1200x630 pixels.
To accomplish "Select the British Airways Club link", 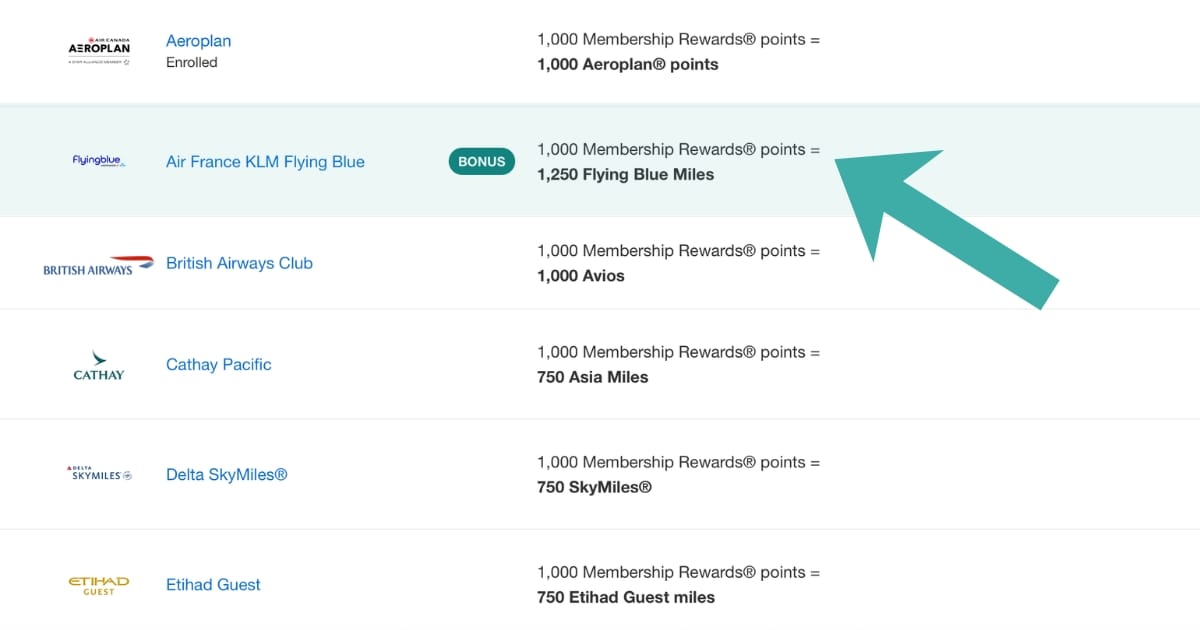I will (x=239, y=263).
